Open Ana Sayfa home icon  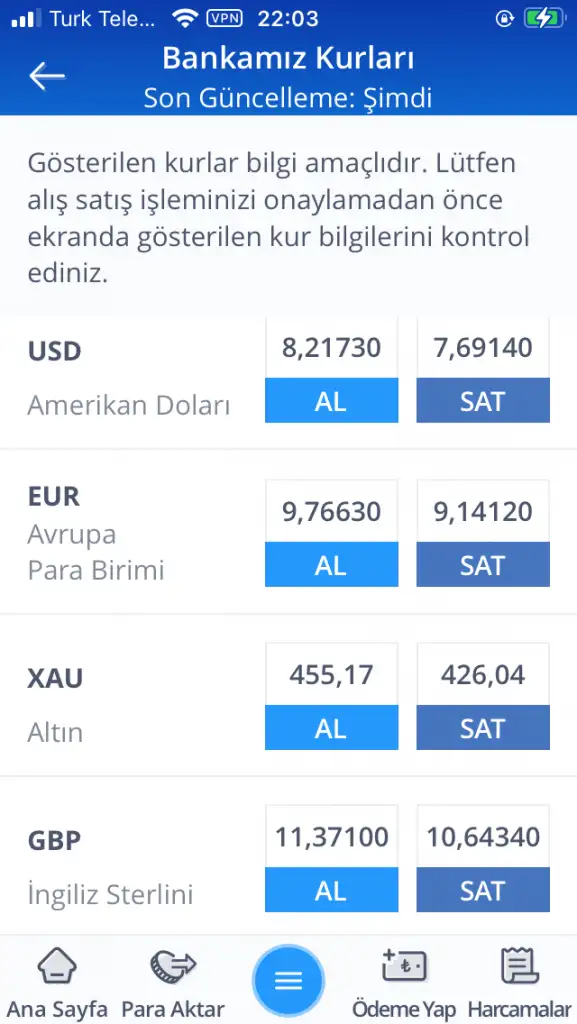(x=57, y=967)
